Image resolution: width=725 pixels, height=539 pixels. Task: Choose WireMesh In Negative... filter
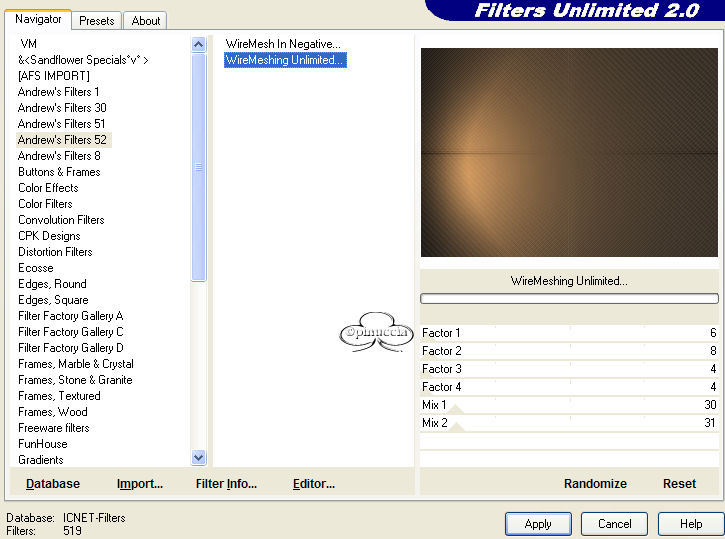(283, 44)
